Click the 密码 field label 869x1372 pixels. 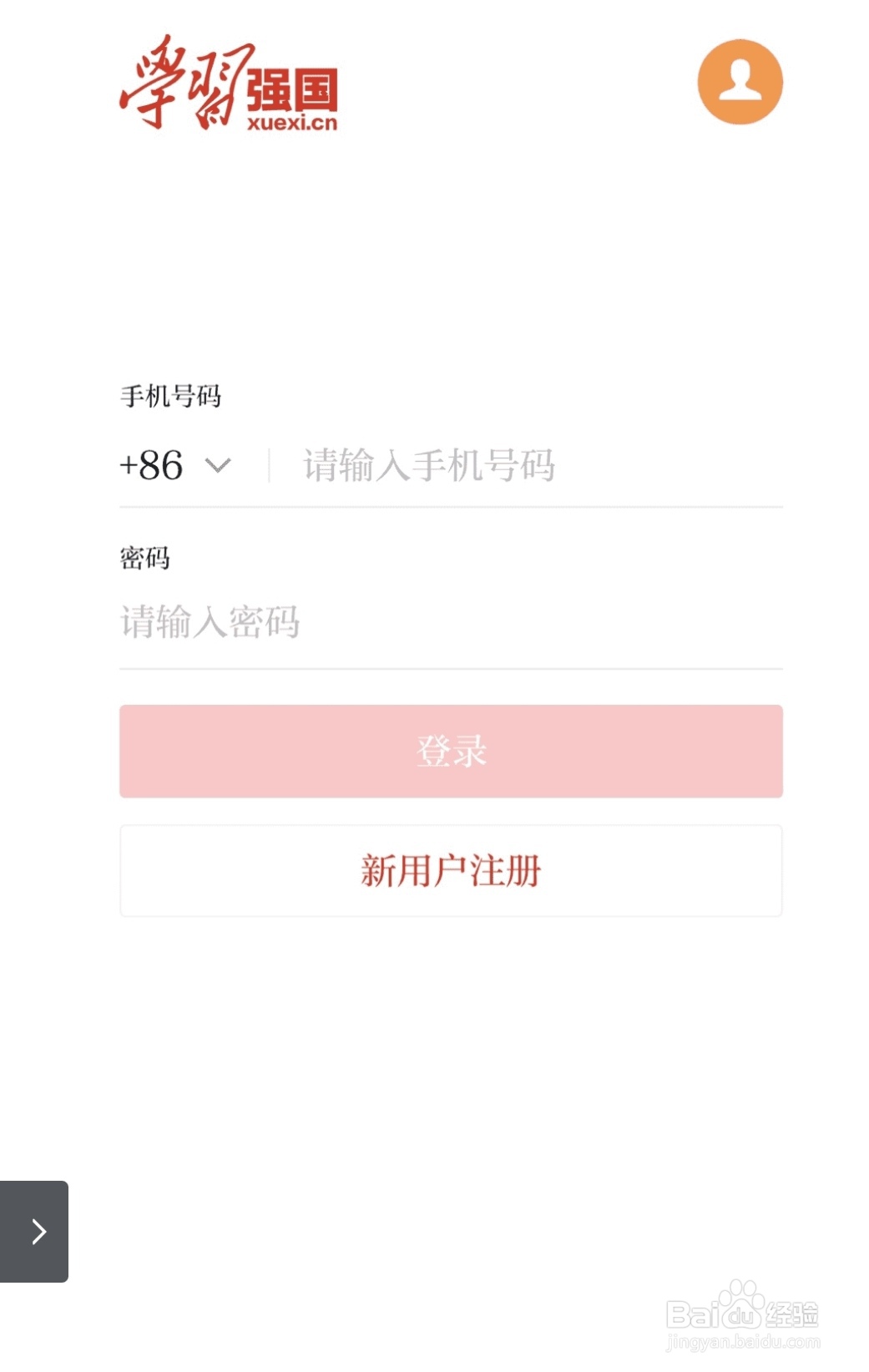click(145, 557)
